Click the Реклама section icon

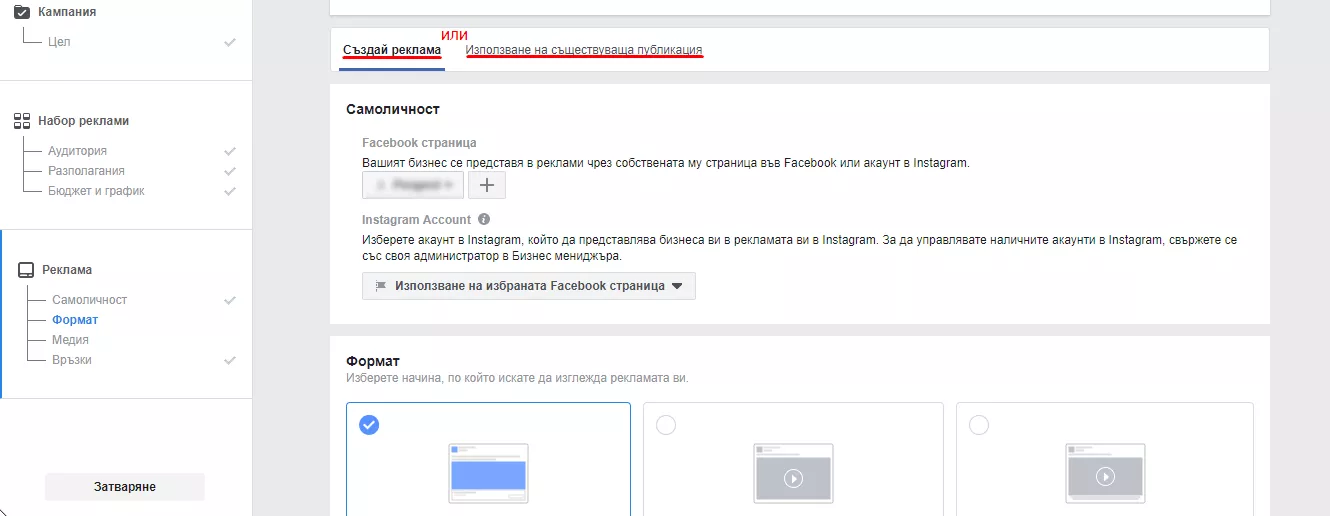click(x=26, y=270)
